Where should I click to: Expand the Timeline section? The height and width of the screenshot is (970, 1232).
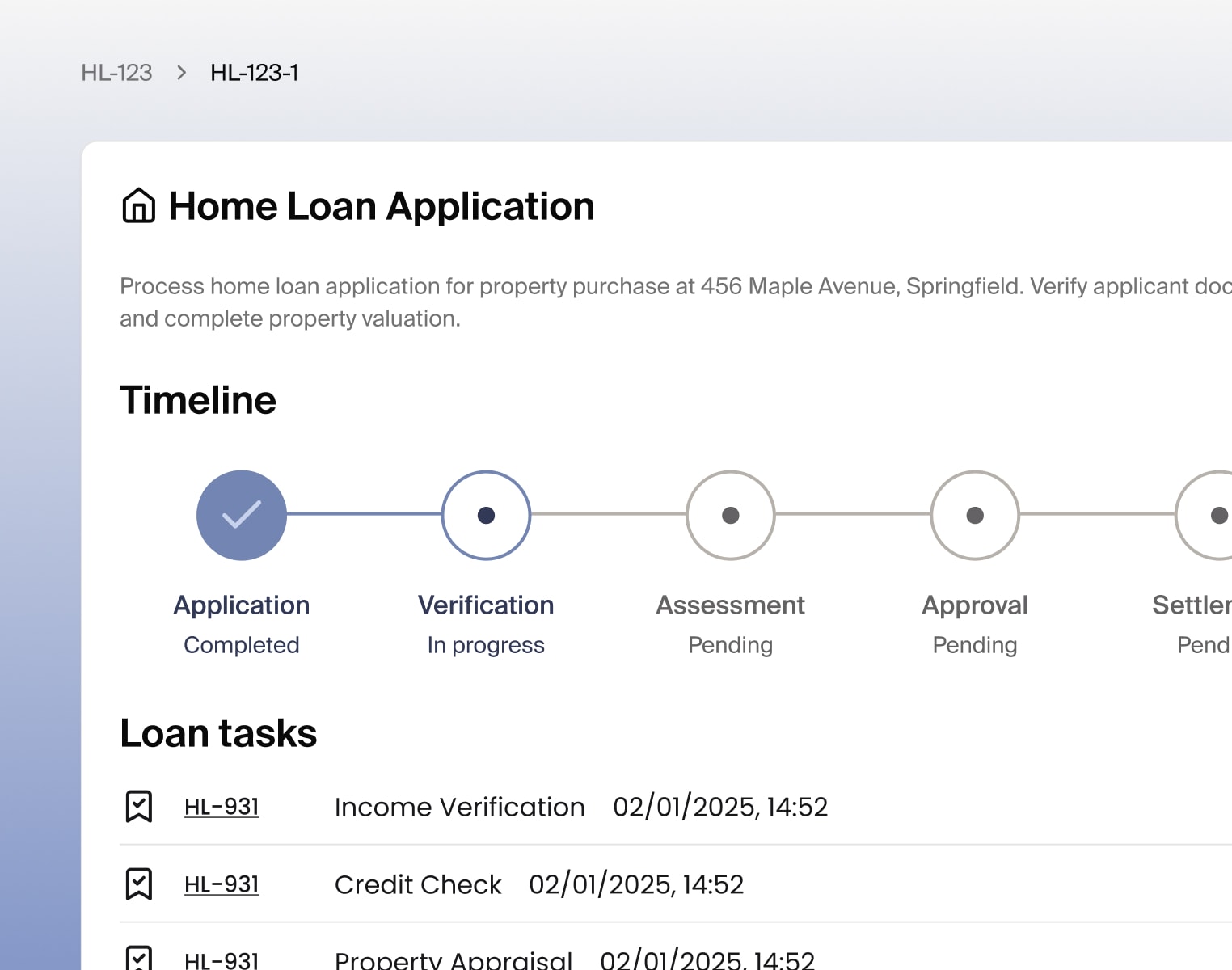click(x=197, y=399)
